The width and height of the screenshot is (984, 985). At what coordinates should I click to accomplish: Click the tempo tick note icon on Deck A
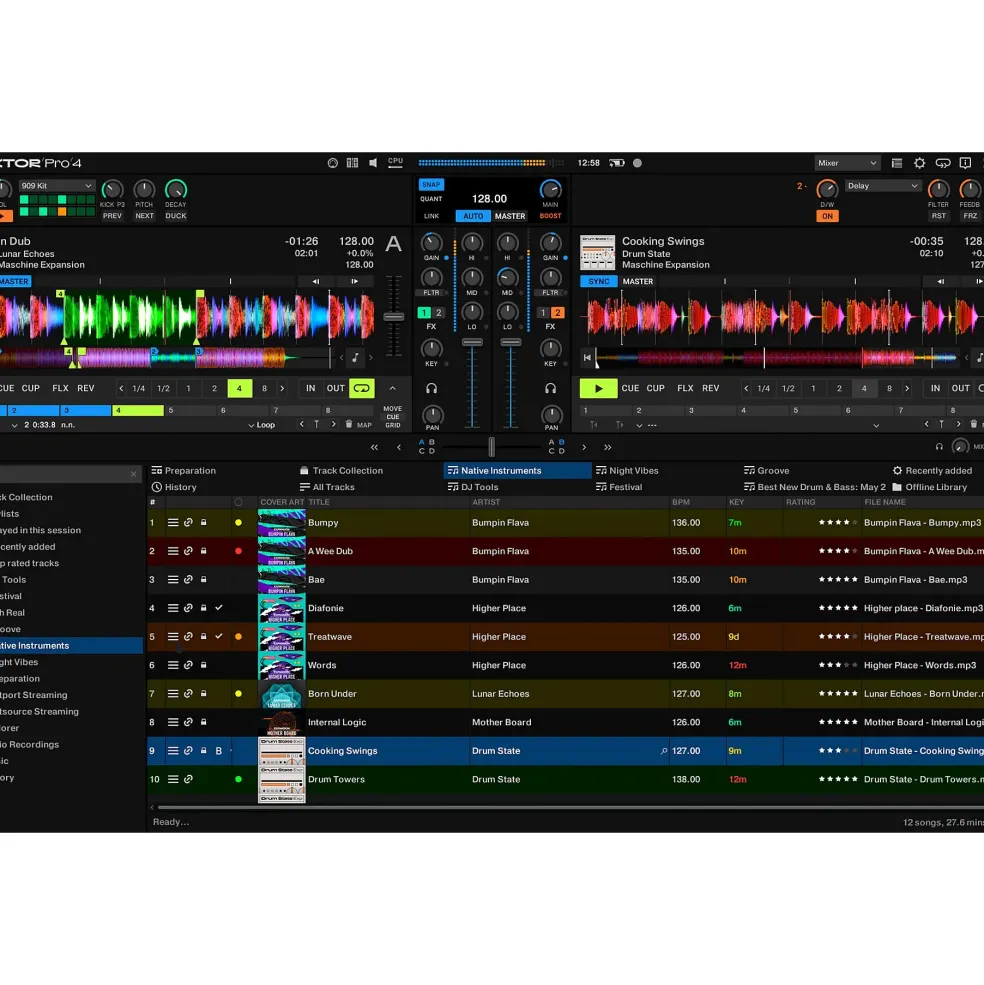(x=356, y=358)
